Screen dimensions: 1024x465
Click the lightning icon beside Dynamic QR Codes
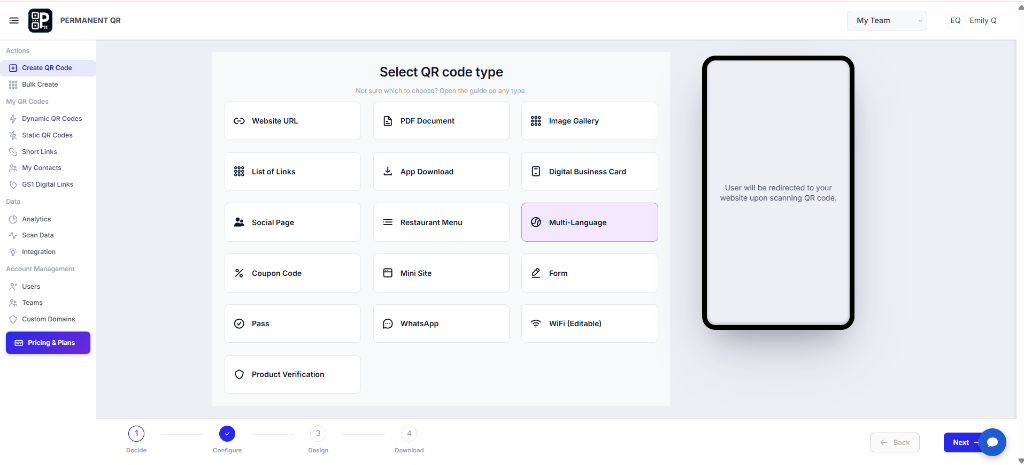coord(13,119)
